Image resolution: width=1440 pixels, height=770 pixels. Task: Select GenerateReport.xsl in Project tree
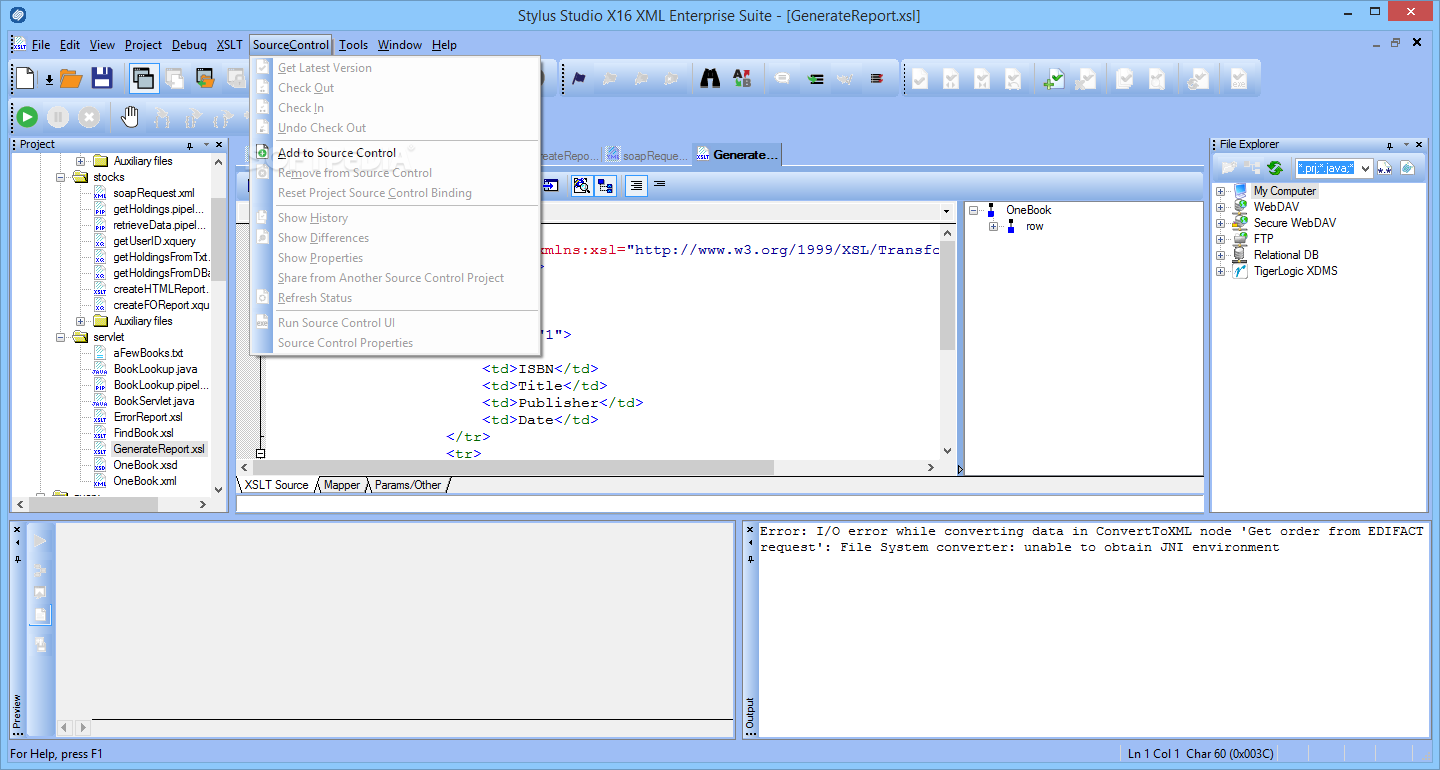[x=159, y=449]
